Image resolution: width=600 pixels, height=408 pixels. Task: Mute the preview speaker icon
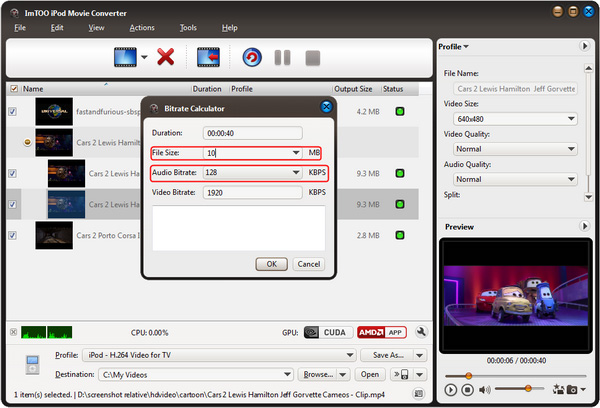coord(484,390)
